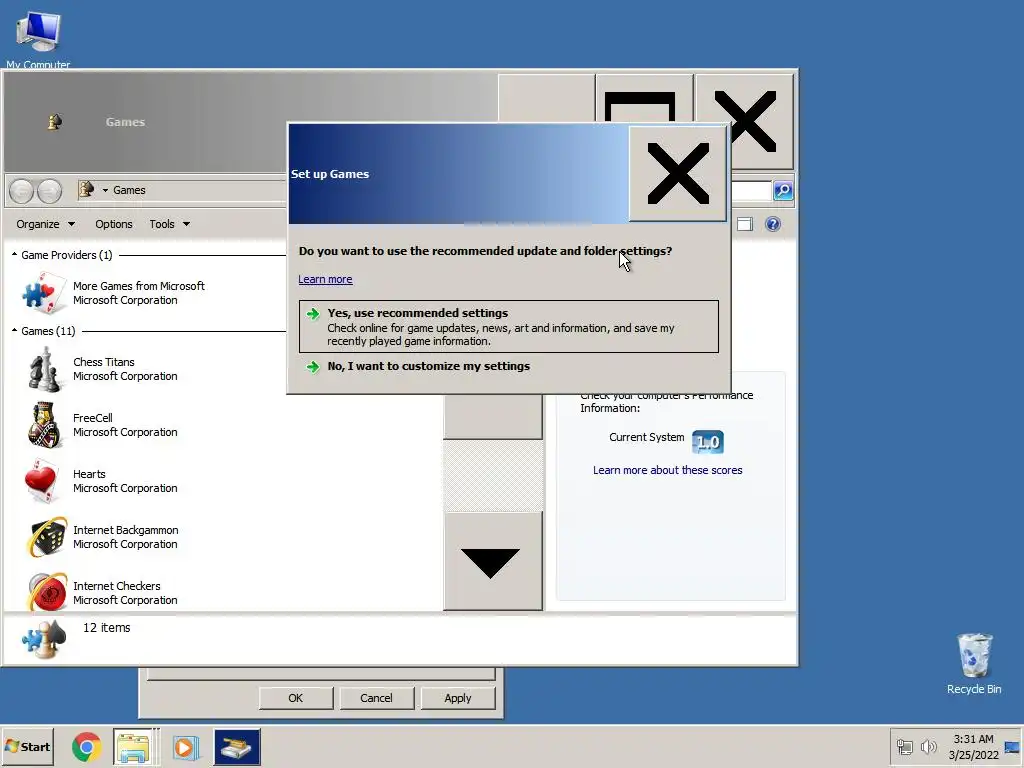Click the taskbar clock showing 3:31 AM

973,739
